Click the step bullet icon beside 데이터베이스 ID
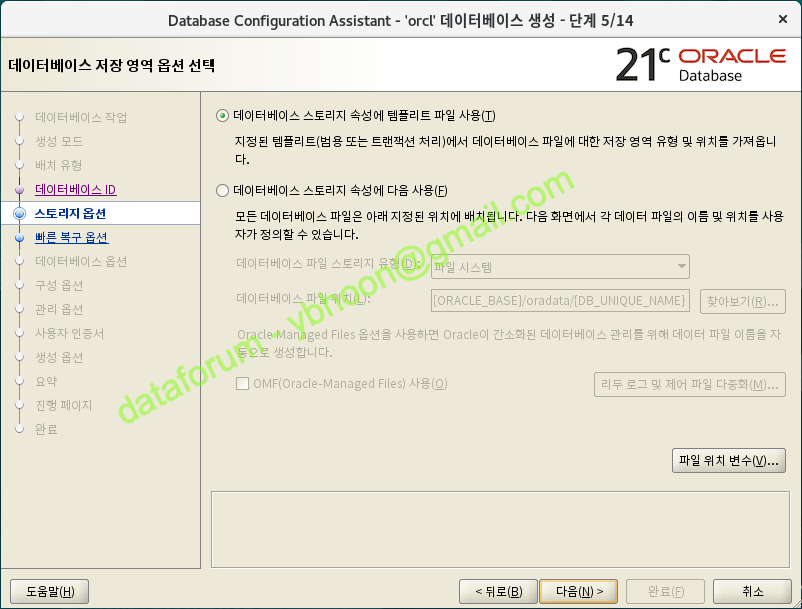Viewport: 802px width, 609px height. click(19, 190)
